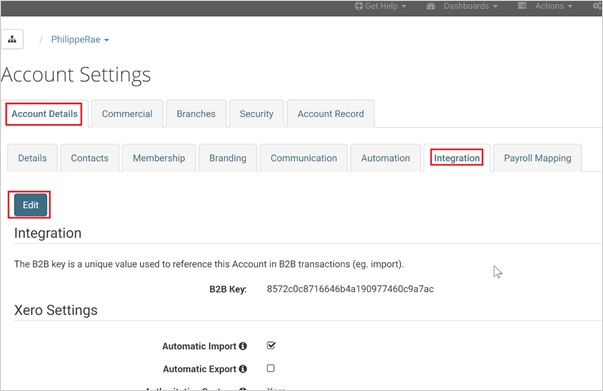Switch to the Account Details tab

pyautogui.click(x=44, y=114)
